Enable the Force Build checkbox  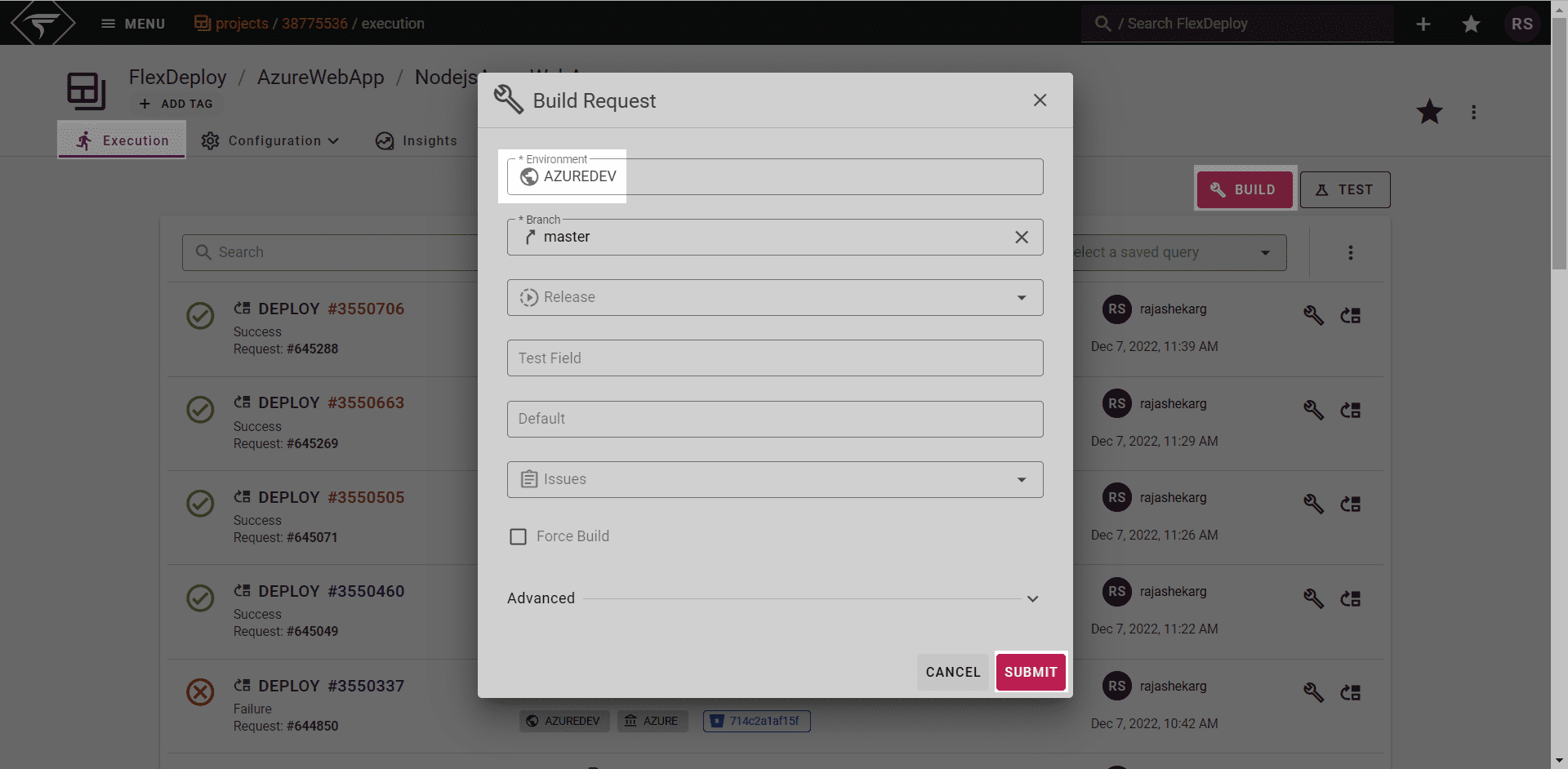click(518, 536)
